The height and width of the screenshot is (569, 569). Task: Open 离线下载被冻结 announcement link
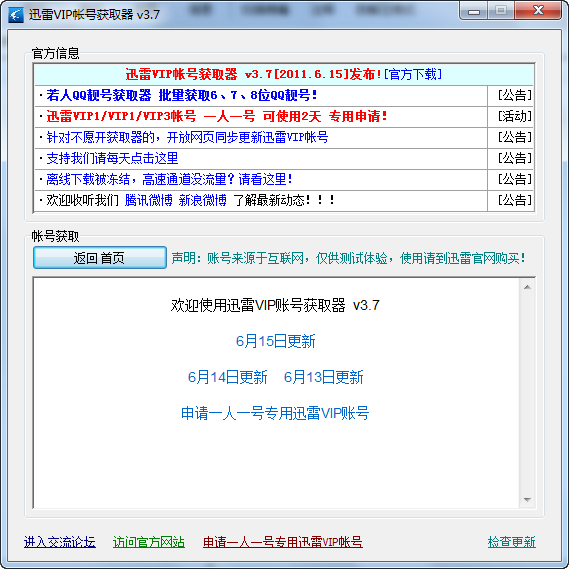(169, 179)
